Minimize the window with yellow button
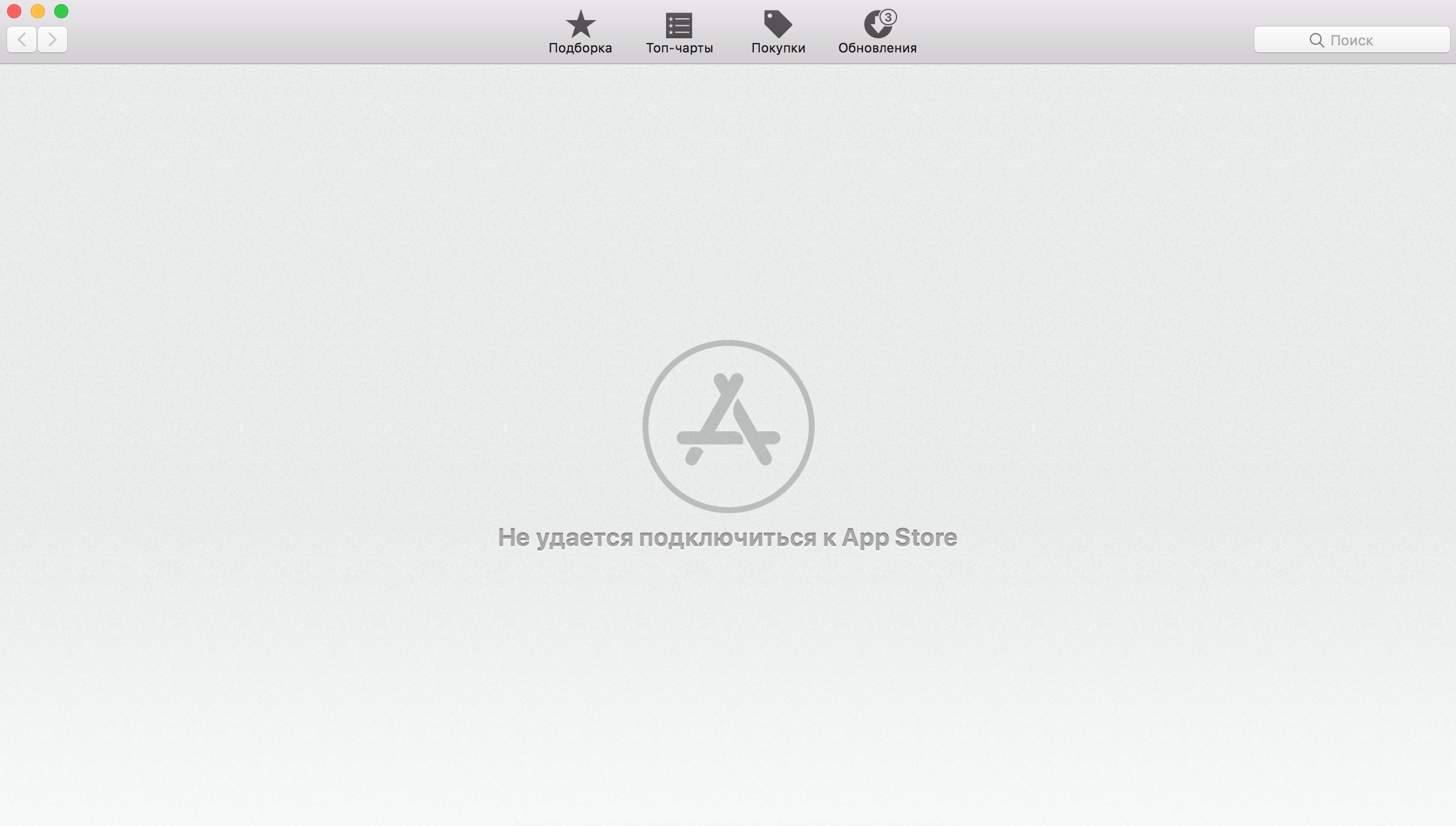 click(38, 11)
